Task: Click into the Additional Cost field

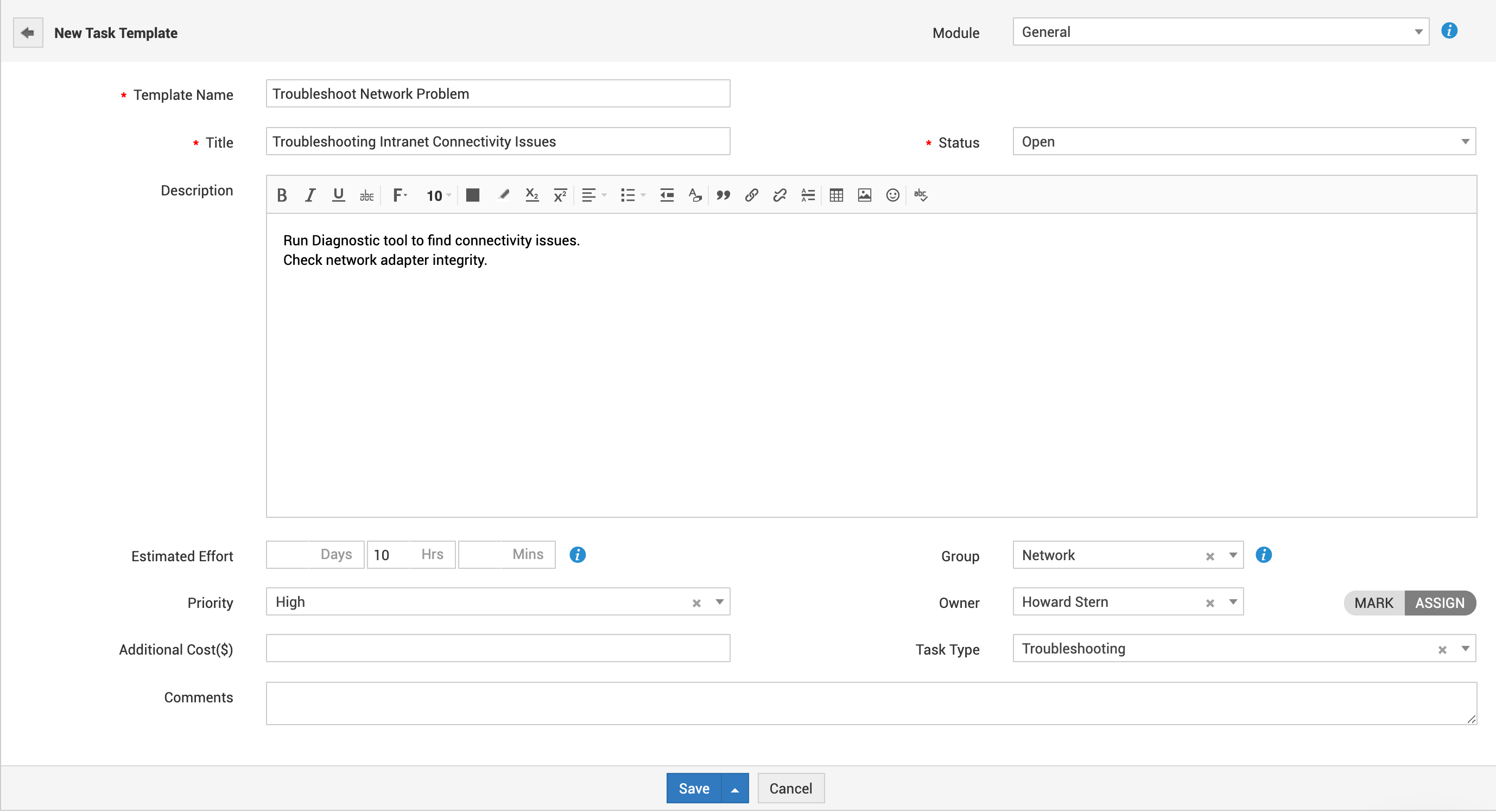Action: [x=498, y=648]
